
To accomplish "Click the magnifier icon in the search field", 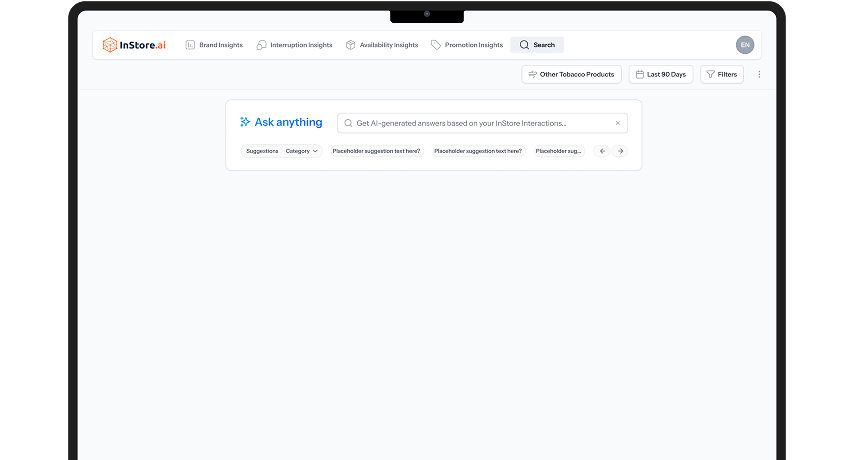I will point(348,123).
